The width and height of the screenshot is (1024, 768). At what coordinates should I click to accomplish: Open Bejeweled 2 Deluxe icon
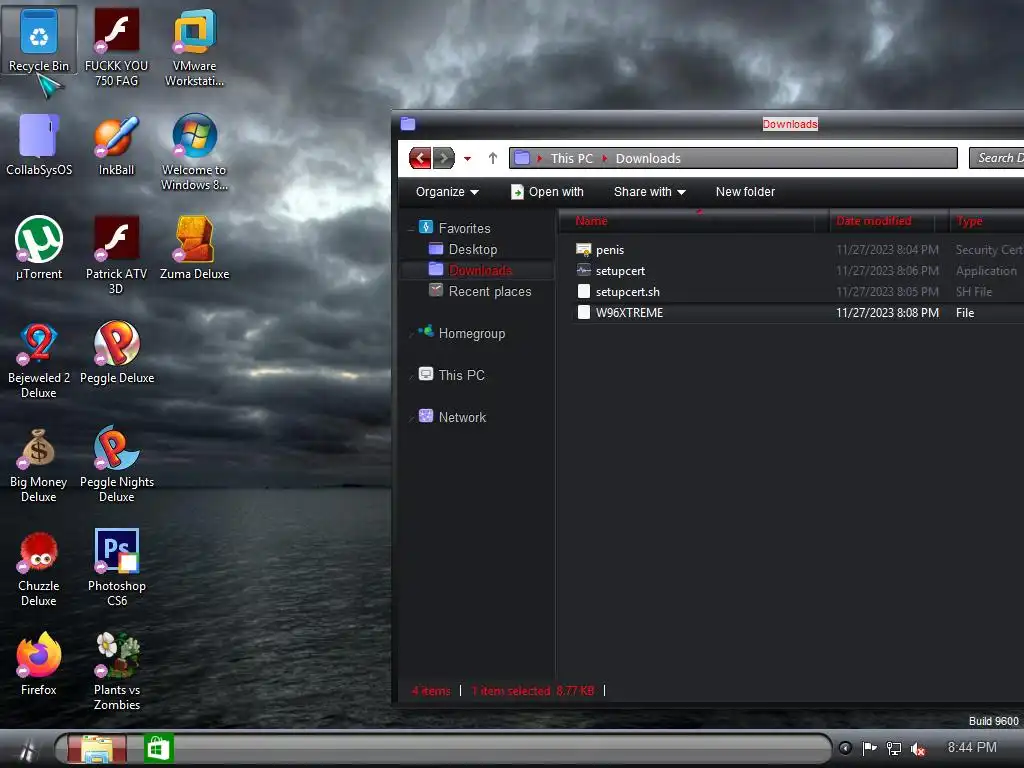tap(39, 360)
